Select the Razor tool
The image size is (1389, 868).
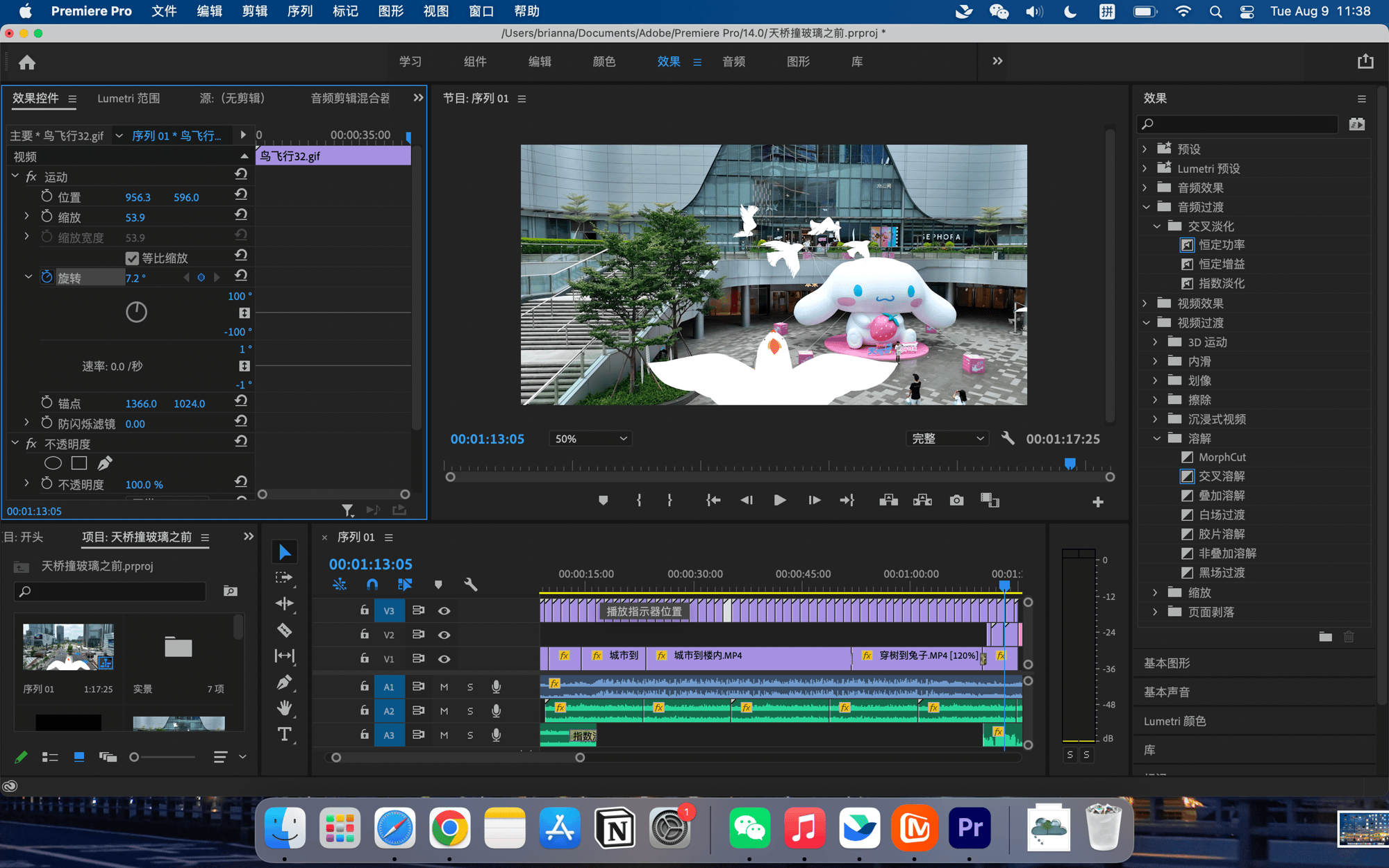click(285, 630)
